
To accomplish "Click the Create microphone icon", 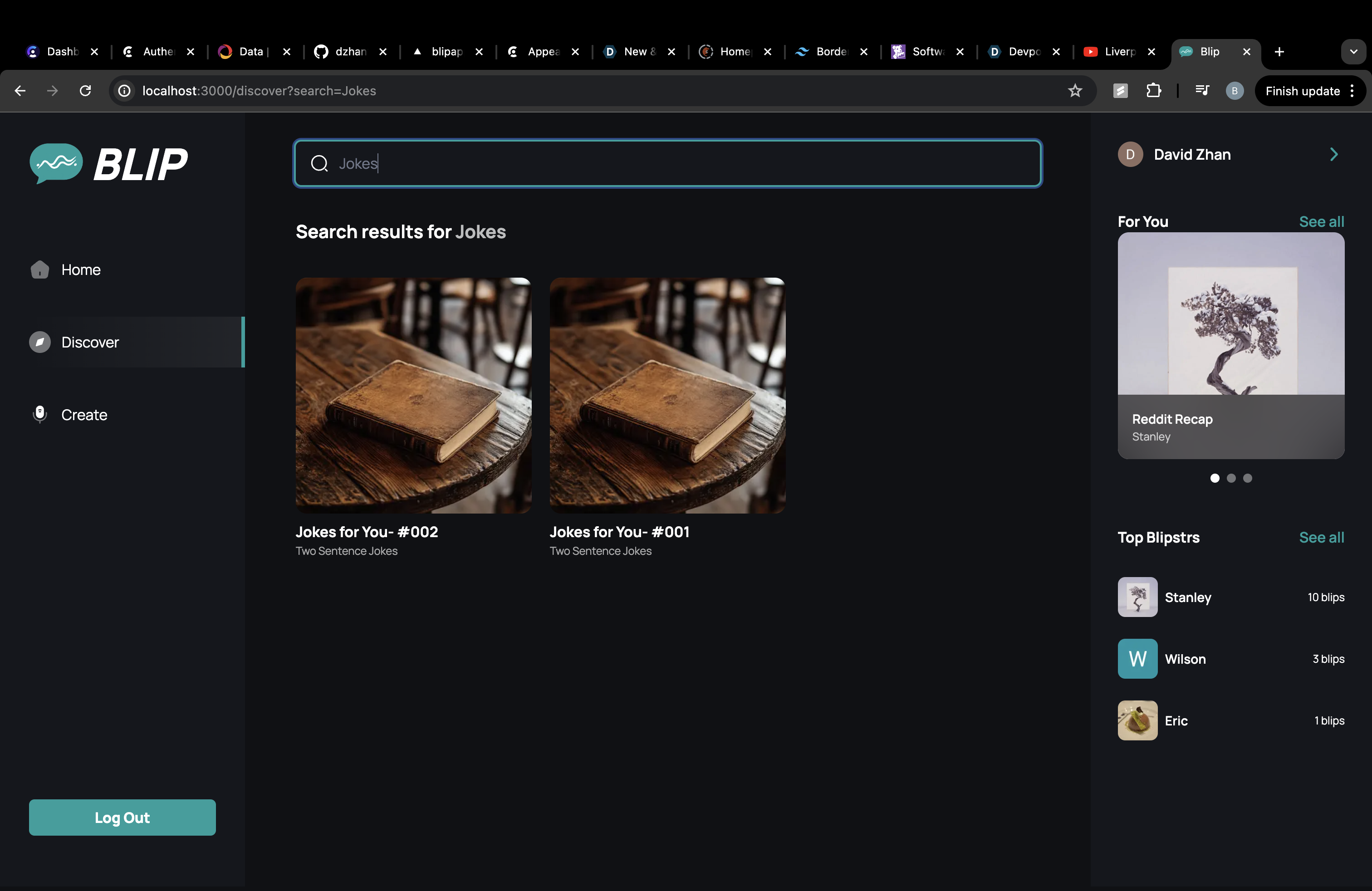I will click(x=39, y=414).
